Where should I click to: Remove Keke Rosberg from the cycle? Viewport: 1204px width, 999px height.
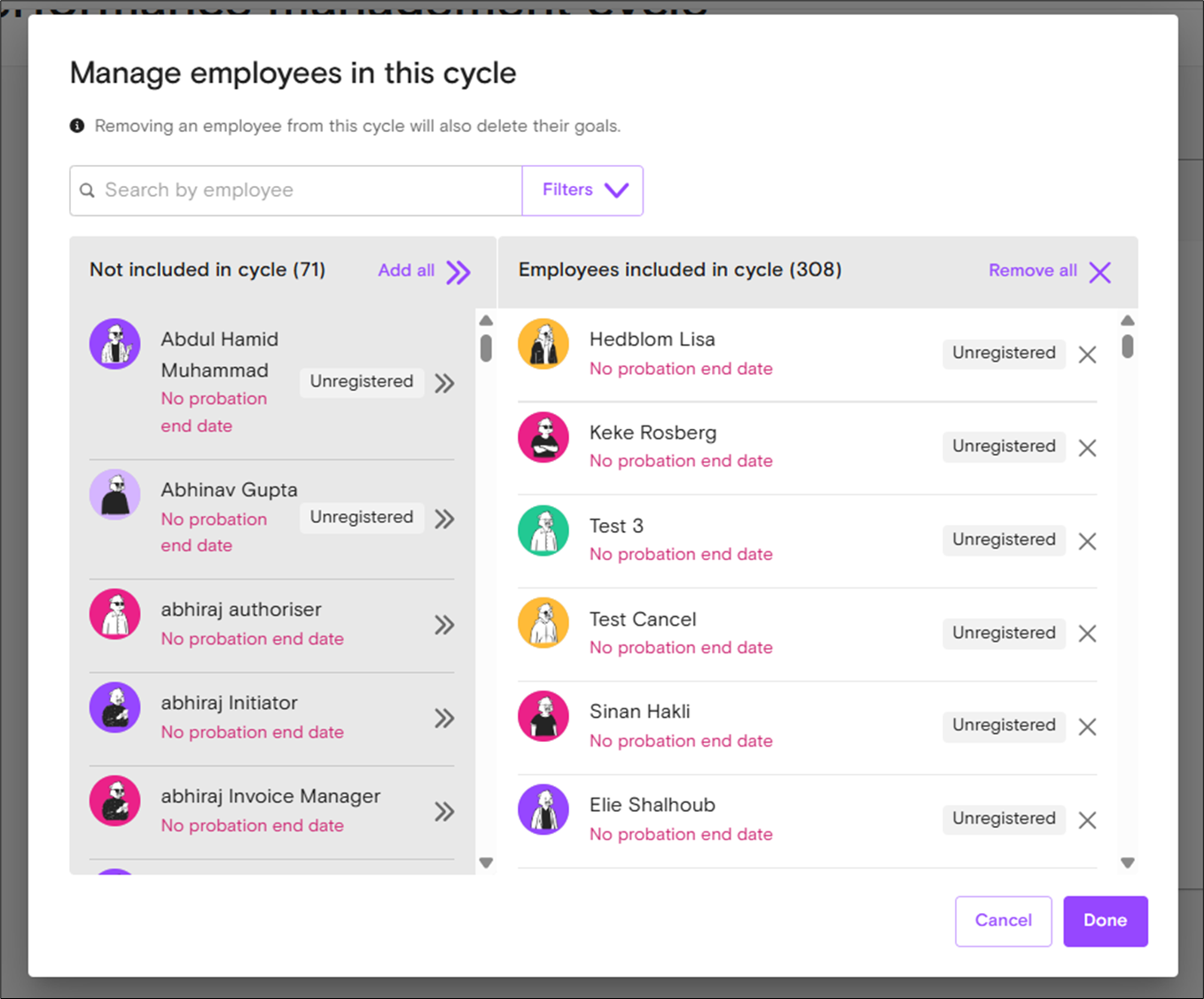point(1087,448)
